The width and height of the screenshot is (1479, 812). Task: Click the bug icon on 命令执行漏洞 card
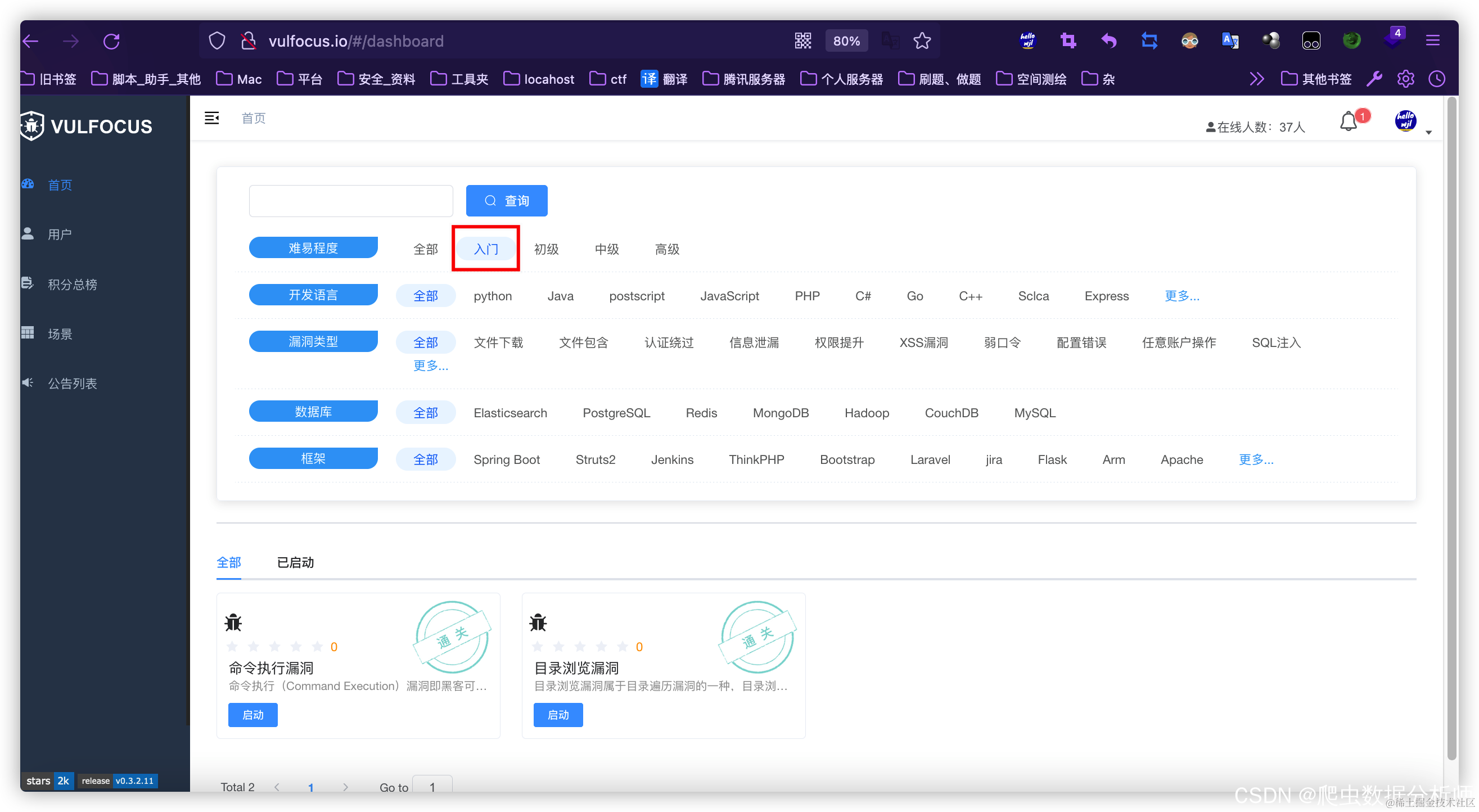[x=233, y=622]
